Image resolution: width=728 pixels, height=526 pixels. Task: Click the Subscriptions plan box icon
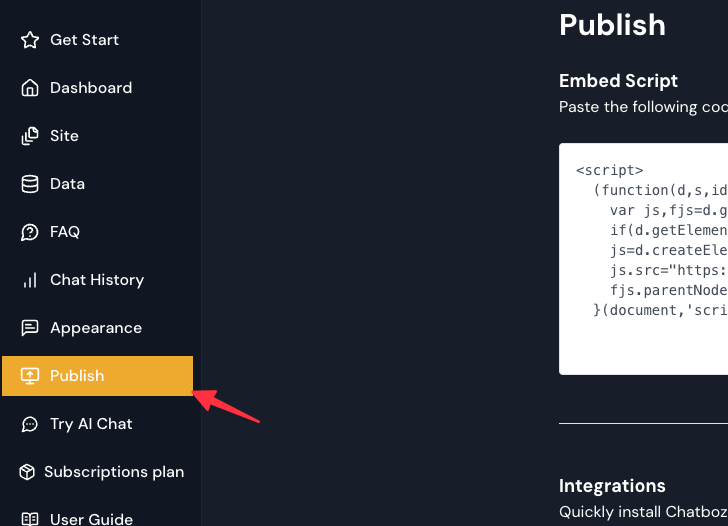(x=27, y=472)
